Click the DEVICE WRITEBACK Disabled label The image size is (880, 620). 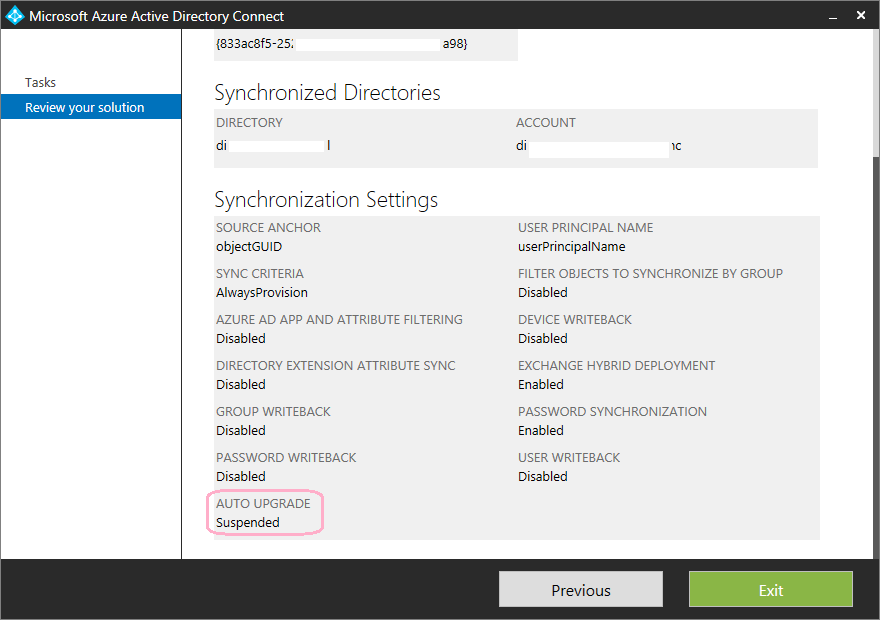click(x=542, y=338)
